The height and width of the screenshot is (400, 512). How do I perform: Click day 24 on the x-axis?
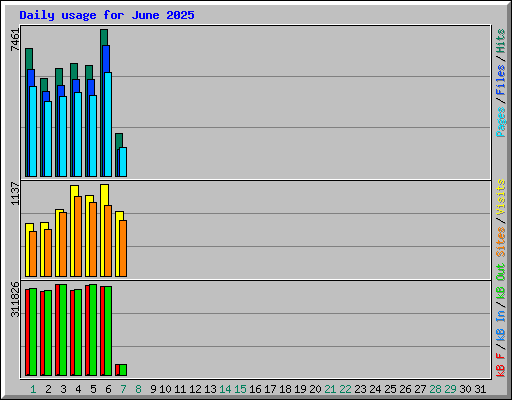(375, 389)
